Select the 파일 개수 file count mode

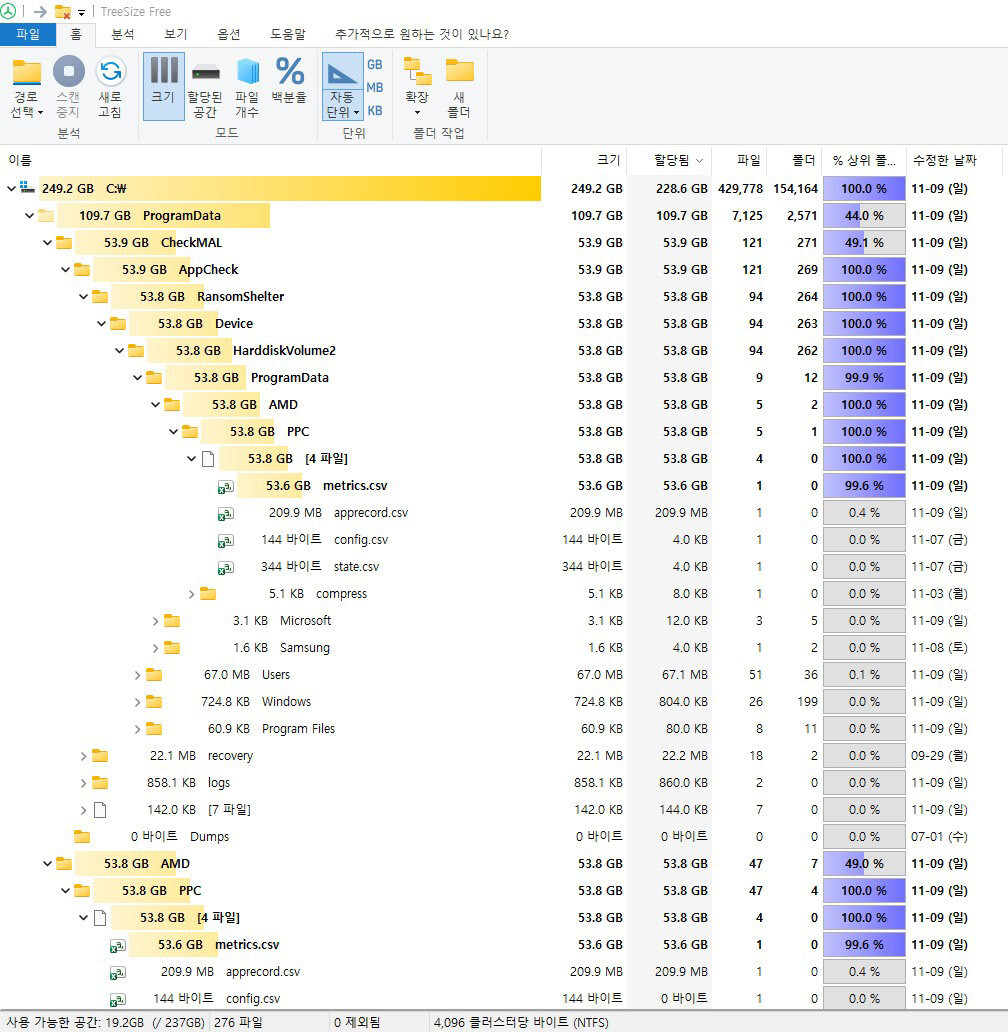(247, 86)
